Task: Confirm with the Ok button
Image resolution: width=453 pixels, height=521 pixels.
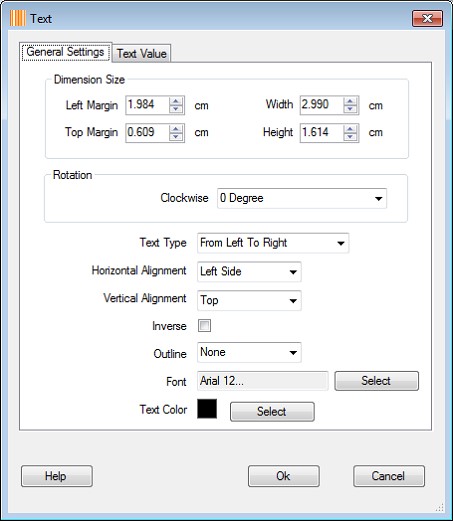Action: click(284, 476)
